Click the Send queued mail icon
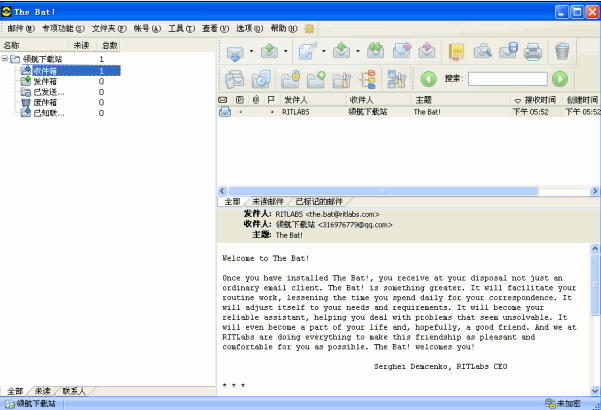601x410 pixels. coord(269,51)
